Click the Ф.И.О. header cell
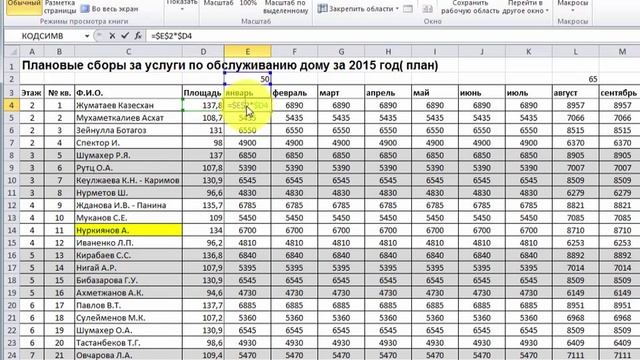This screenshot has width=640, height=360. click(x=128, y=93)
